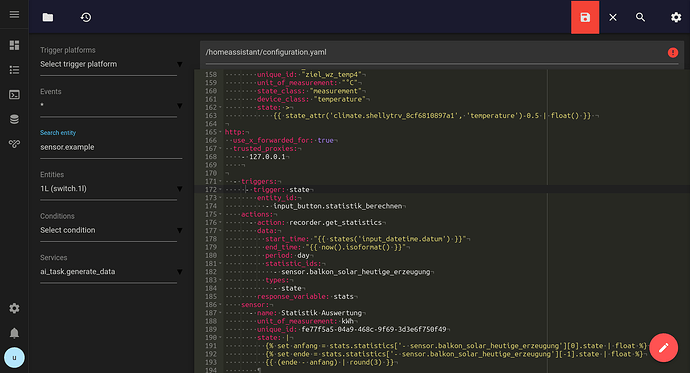Open the database stack icon in sidebar
Screen dimensions: 690x373
pos(14,119)
